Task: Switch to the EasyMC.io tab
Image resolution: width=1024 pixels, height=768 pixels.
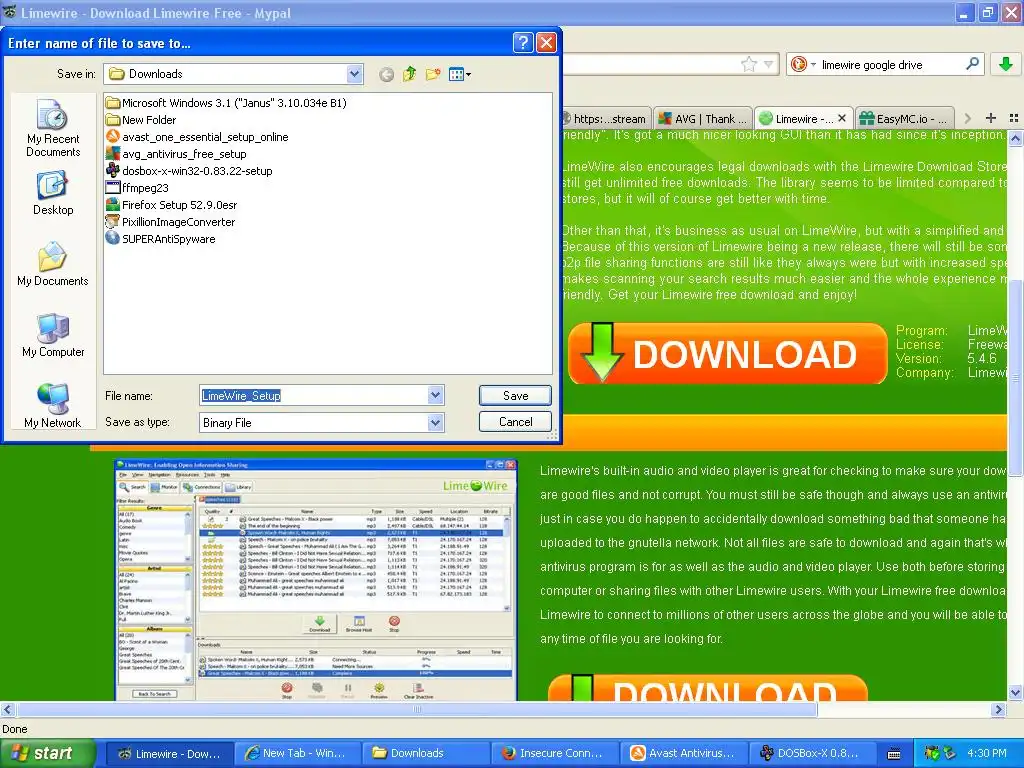Action: 904,119
